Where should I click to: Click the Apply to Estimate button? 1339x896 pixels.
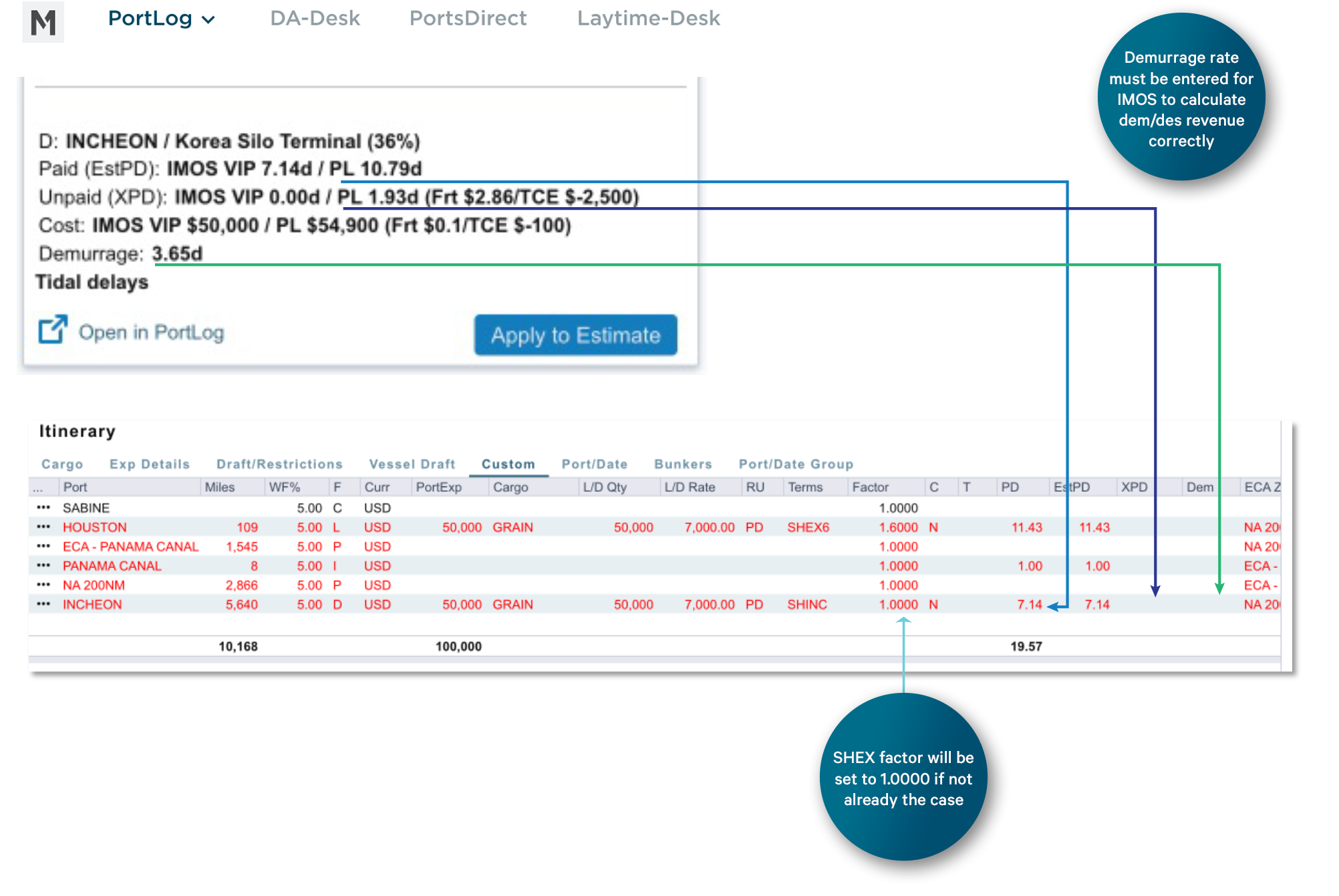(x=575, y=335)
